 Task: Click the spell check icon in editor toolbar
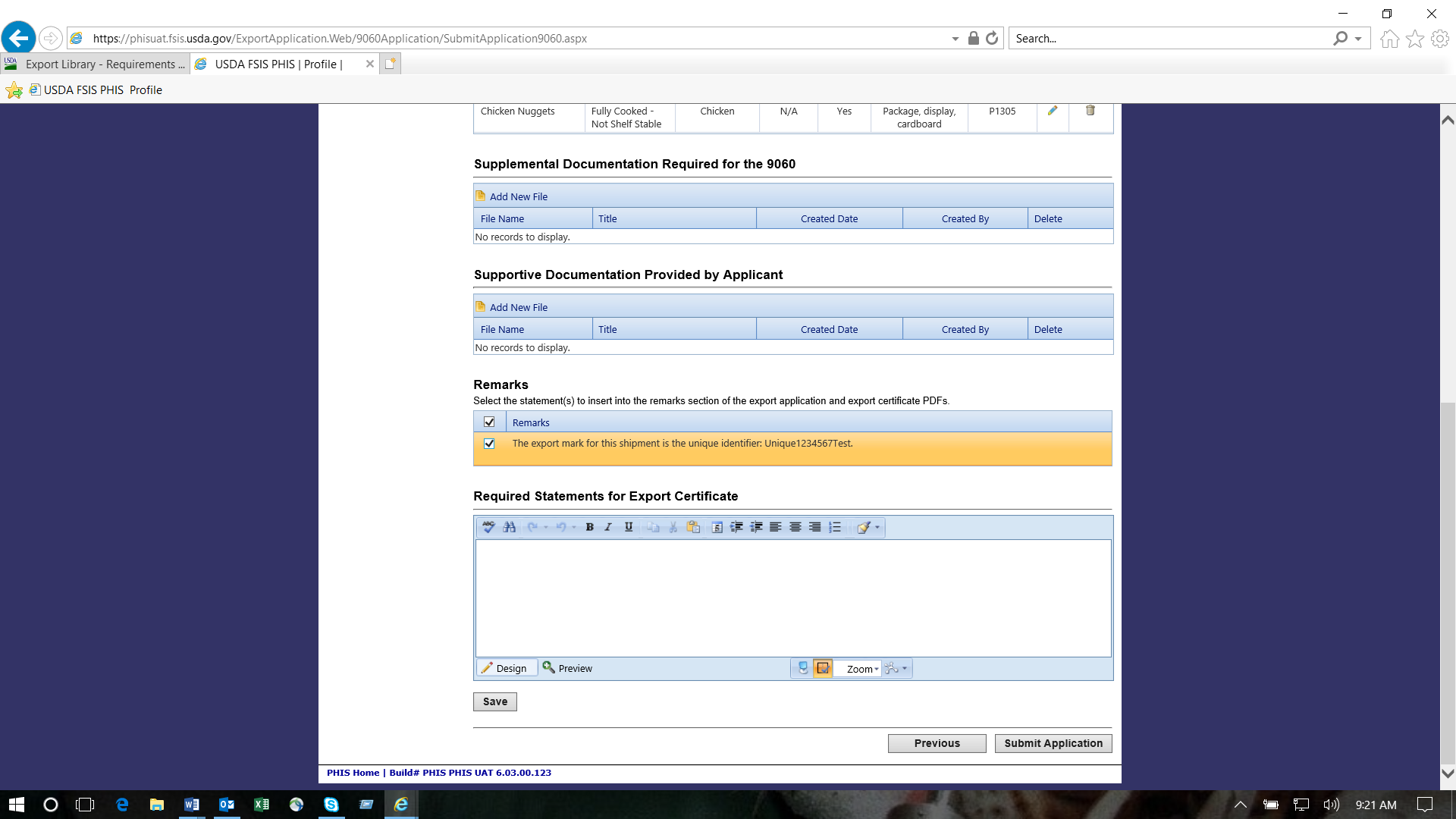tap(488, 527)
